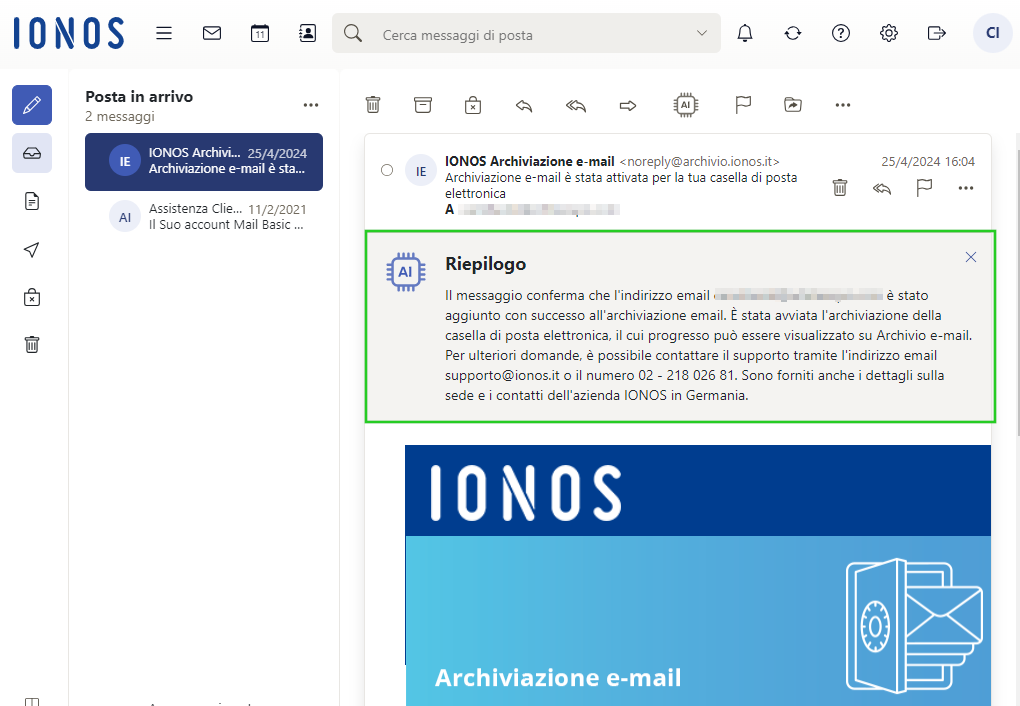Click the Archiviazione e-mail banner heading

557,677
